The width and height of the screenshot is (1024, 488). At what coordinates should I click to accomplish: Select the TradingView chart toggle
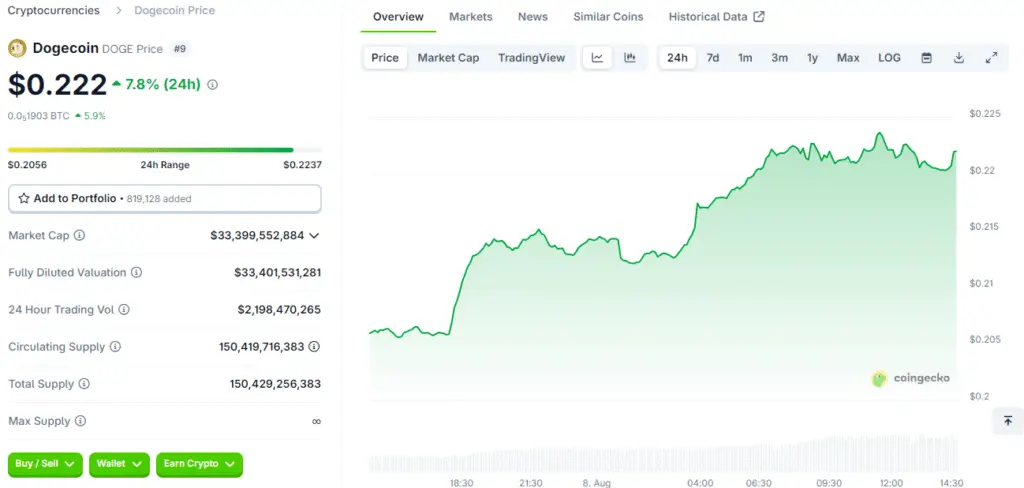coord(532,57)
